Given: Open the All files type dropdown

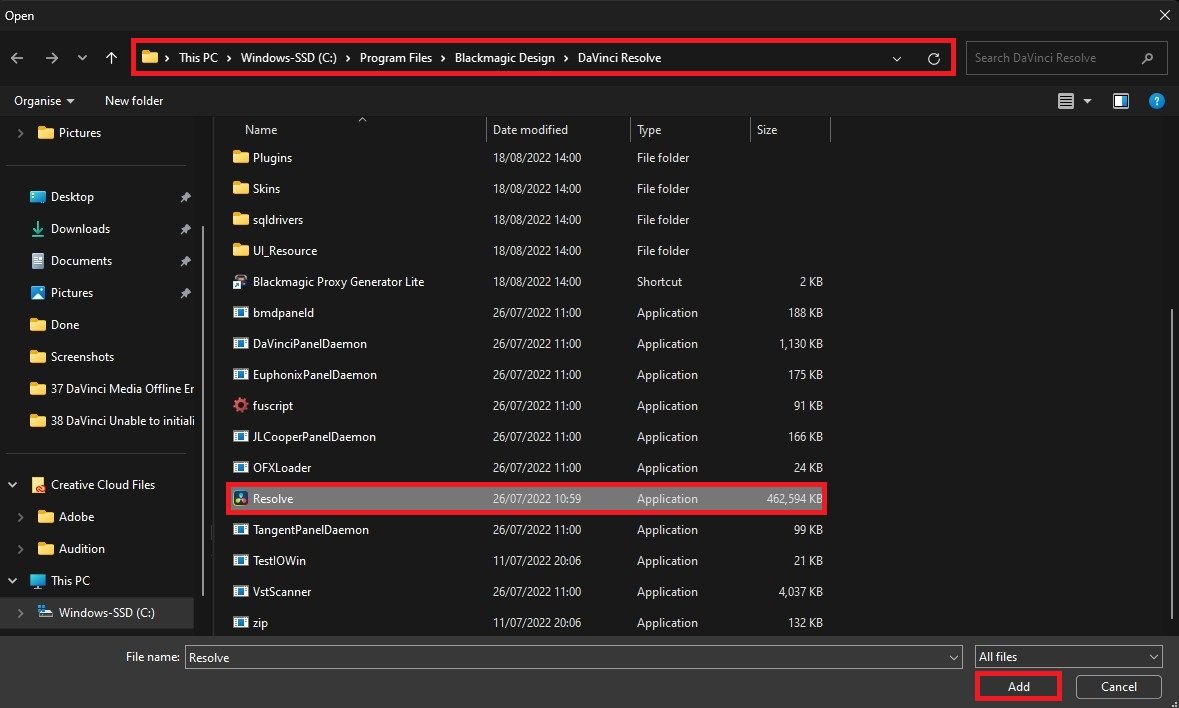Looking at the screenshot, I should point(1068,657).
